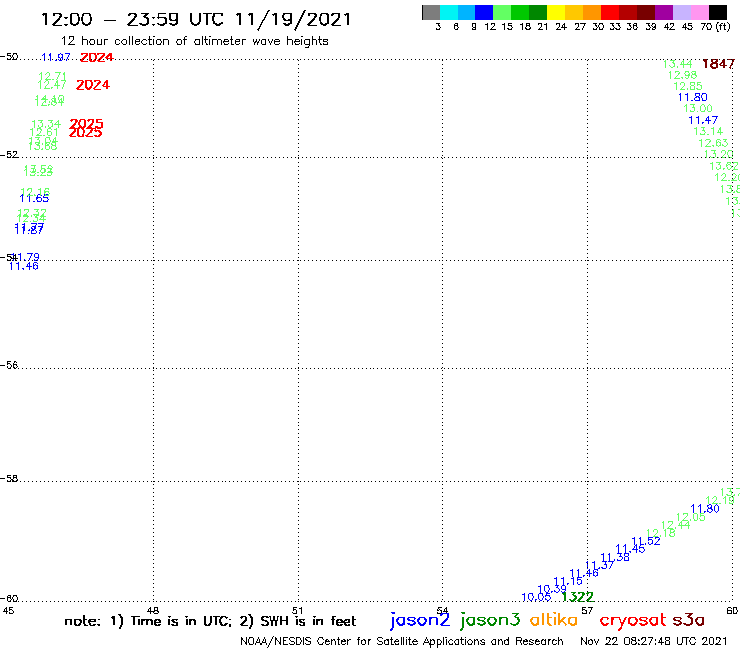Click wave height value '11.15'
This screenshot has height=650, width=740.
click(568, 581)
